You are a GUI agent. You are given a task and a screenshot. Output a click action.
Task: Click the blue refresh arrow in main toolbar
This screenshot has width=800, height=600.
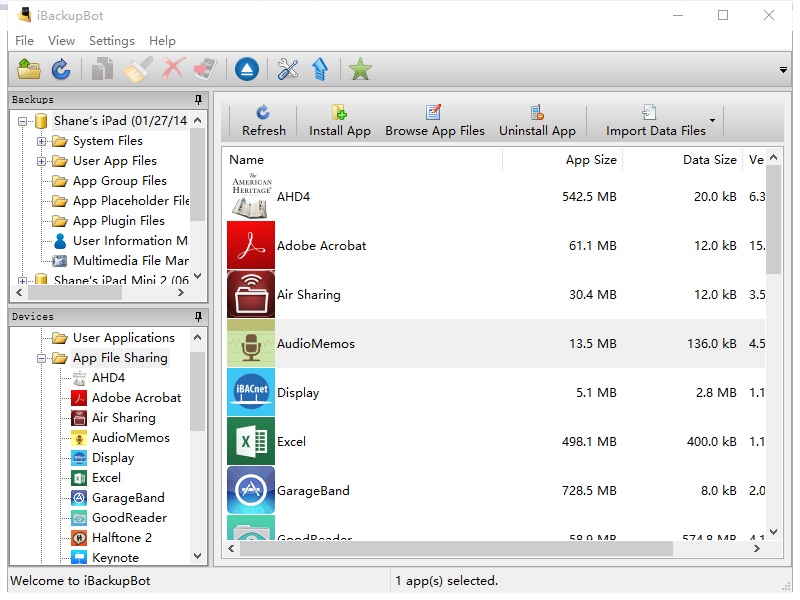coord(61,69)
